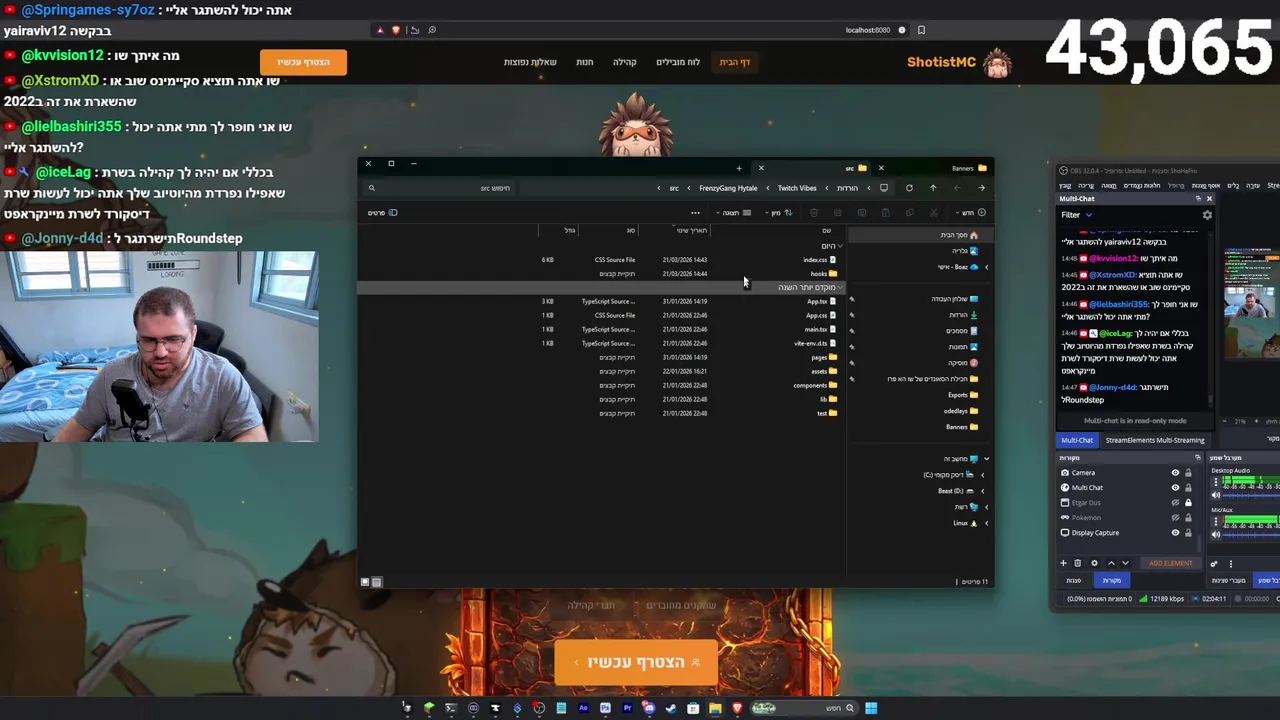Open Steam from the taskbar
1280x720 pixels.
[x=671, y=708]
